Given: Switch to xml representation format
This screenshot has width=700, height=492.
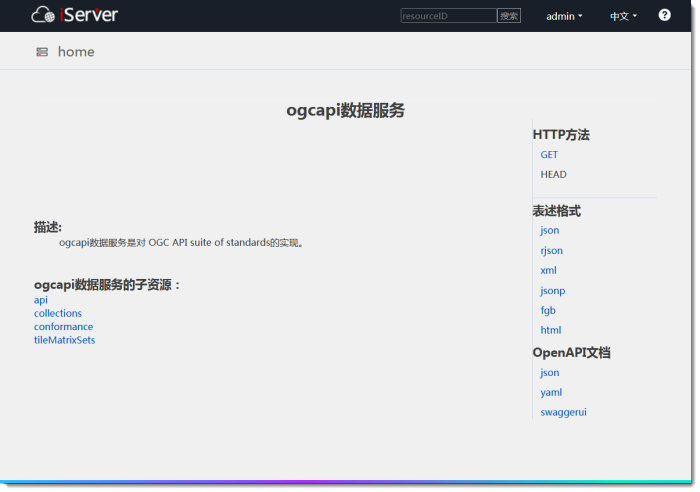Looking at the screenshot, I should (x=548, y=271).
